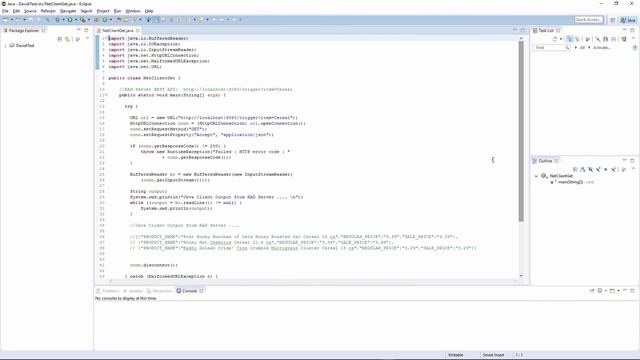
Task: Open the Source menu
Action: 30,11
